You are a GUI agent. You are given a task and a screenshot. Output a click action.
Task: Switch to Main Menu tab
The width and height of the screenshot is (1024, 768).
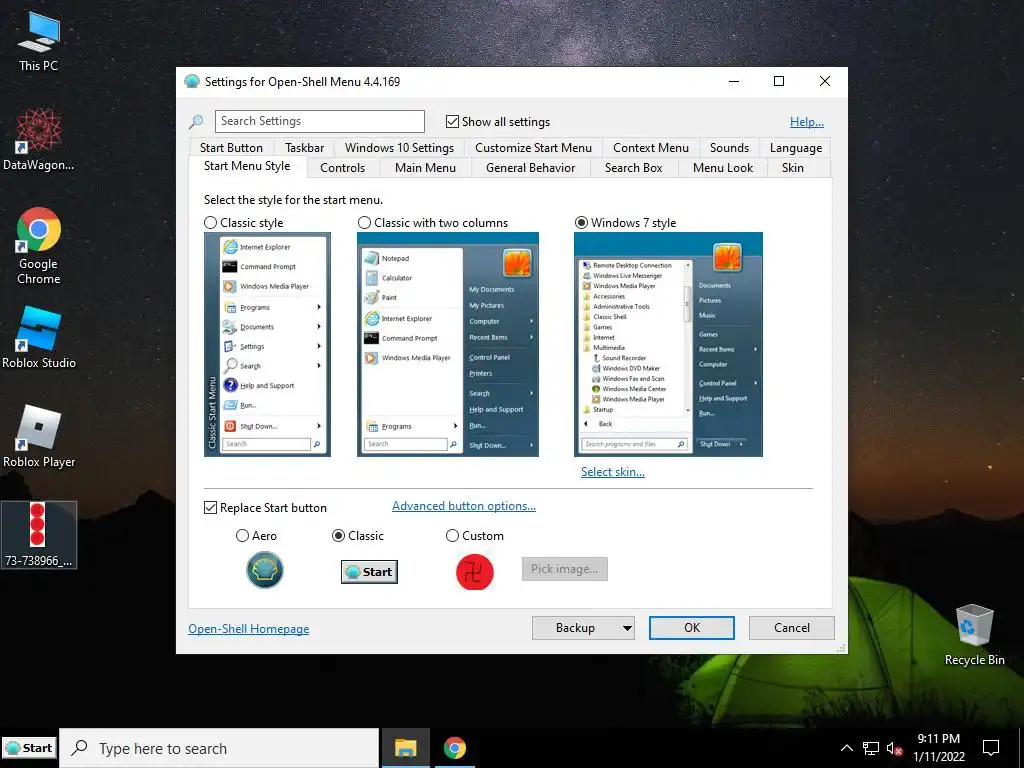tap(425, 168)
